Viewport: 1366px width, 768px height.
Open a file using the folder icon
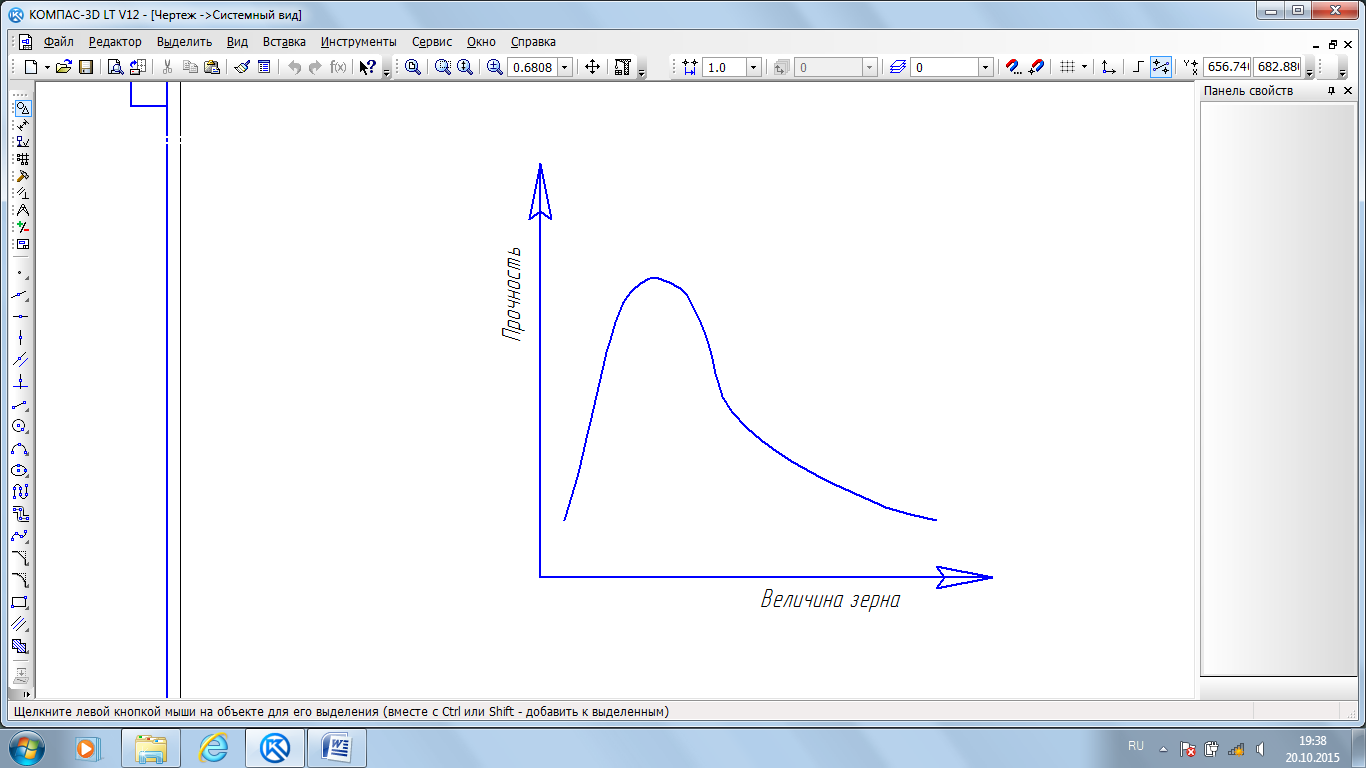tap(63, 67)
